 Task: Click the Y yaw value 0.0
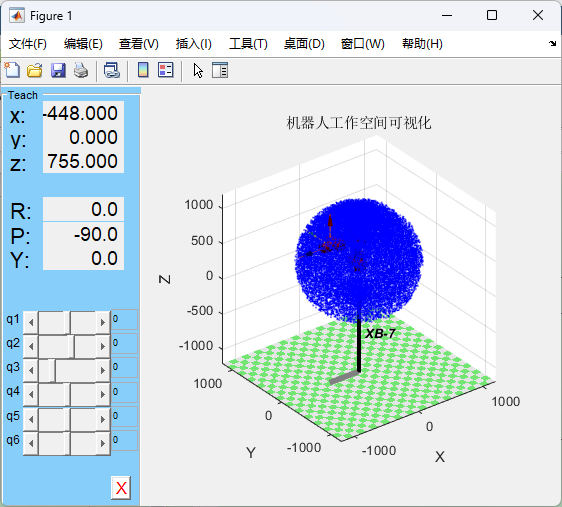pyautogui.click(x=84, y=258)
